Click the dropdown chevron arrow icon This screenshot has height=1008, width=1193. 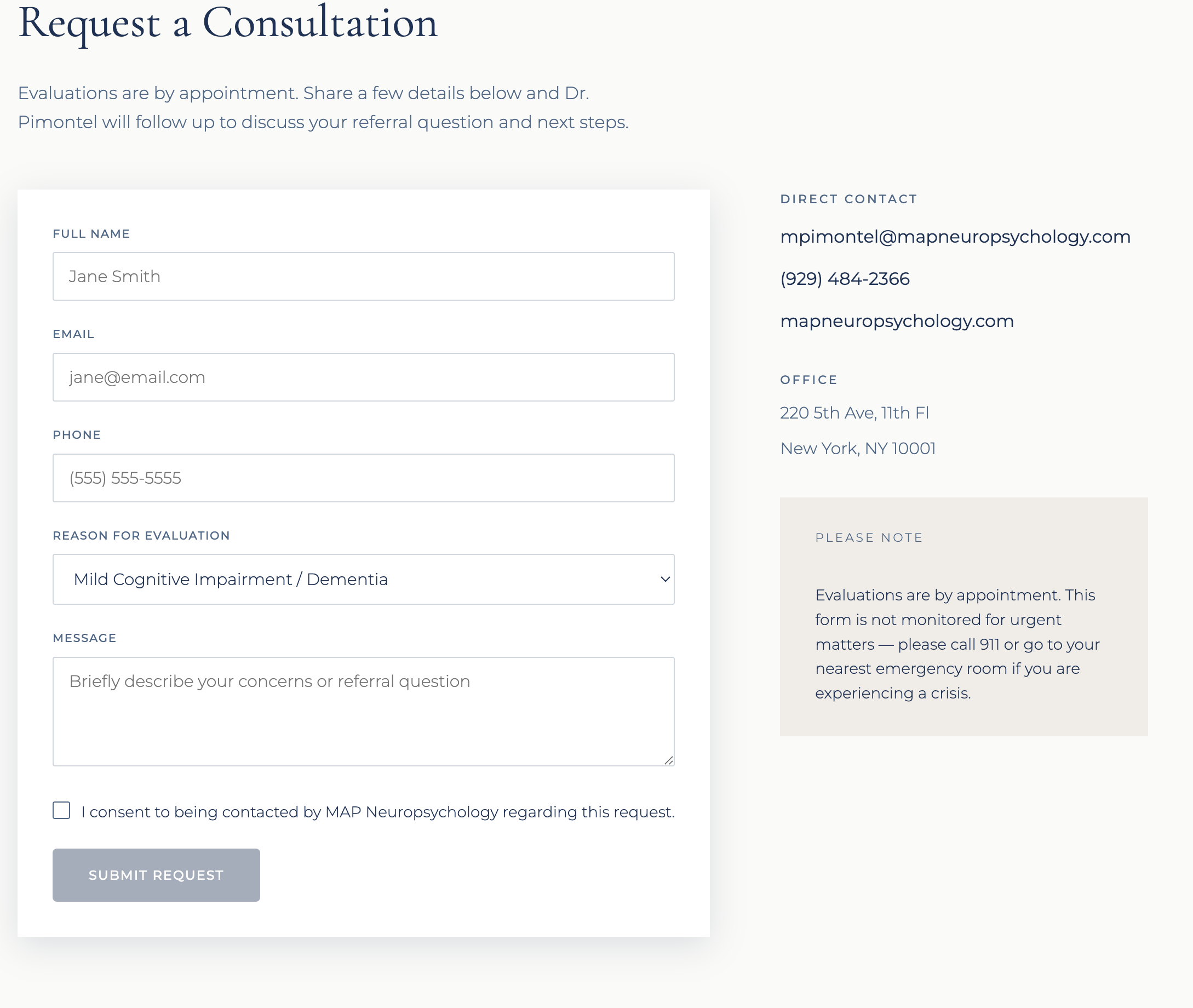click(665, 579)
